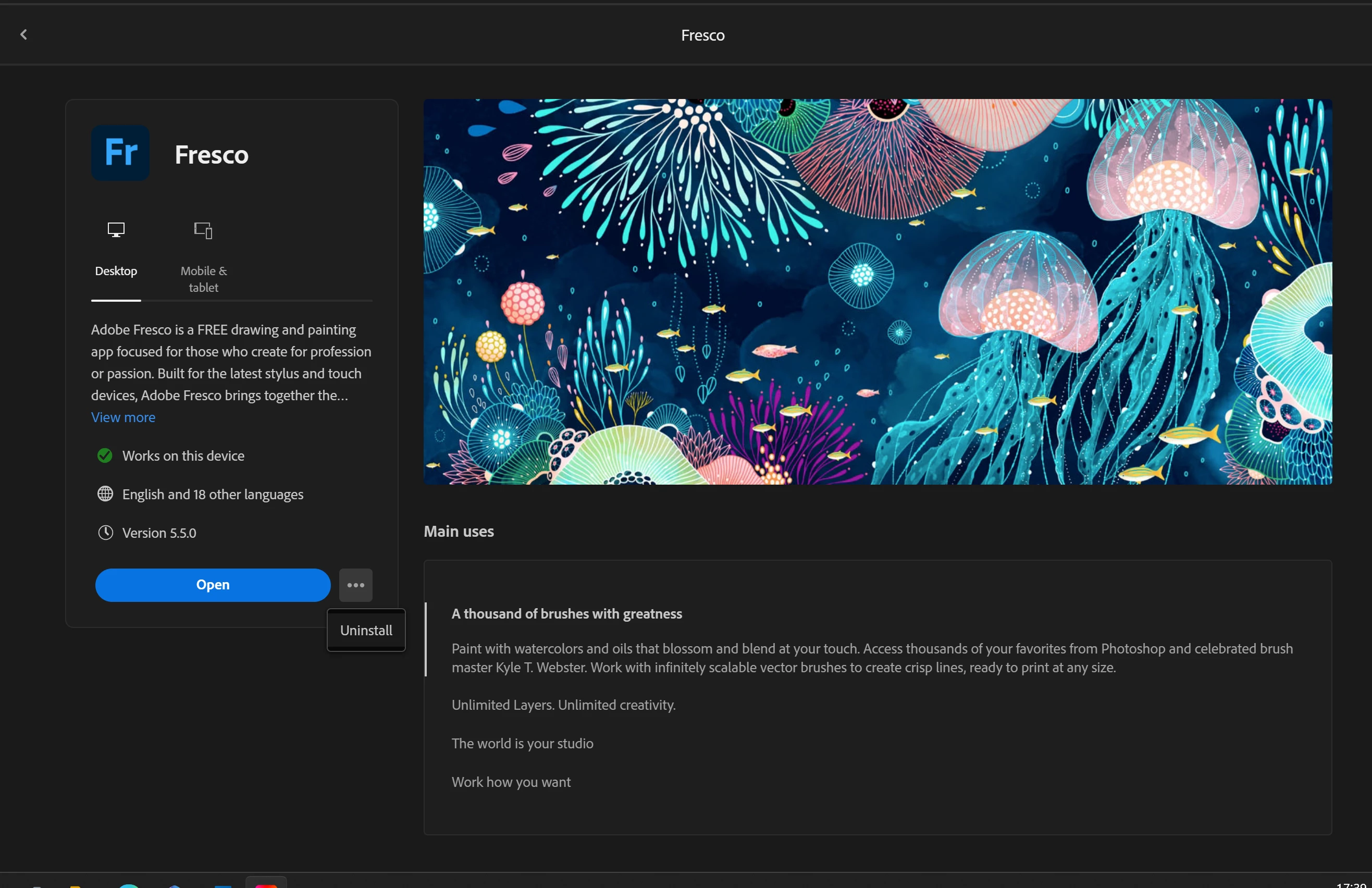Click the View more link
1372x888 pixels.
123,417
